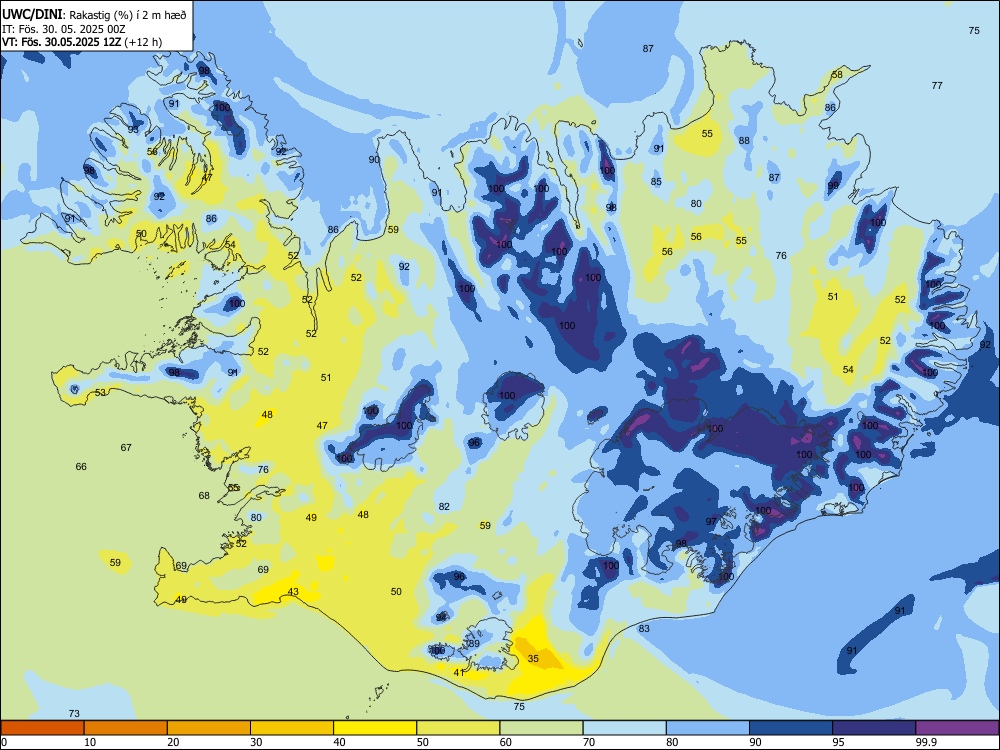Click the '85' humidity value on the map

click(656, 181)
